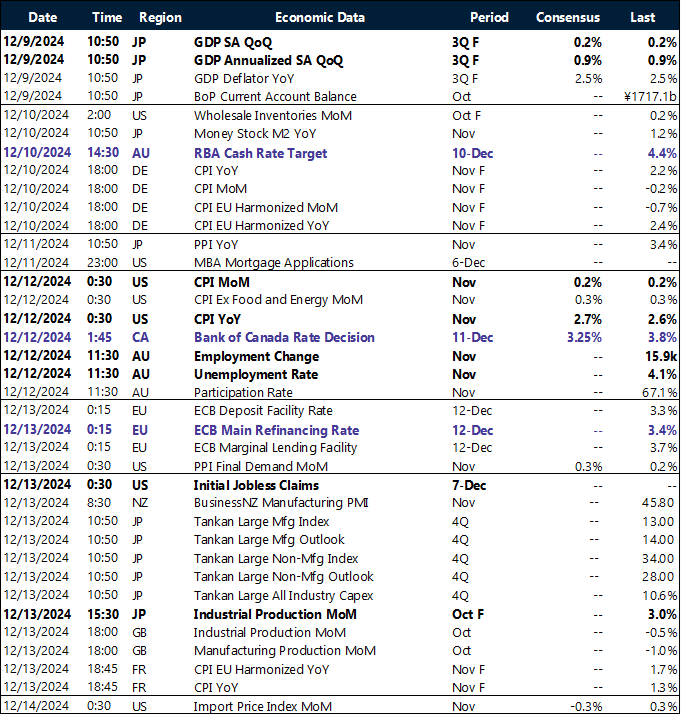The width and height of the screenshot is (681, 715).
Task: Click the 6-Dec period cell
Action: point(468,263)
